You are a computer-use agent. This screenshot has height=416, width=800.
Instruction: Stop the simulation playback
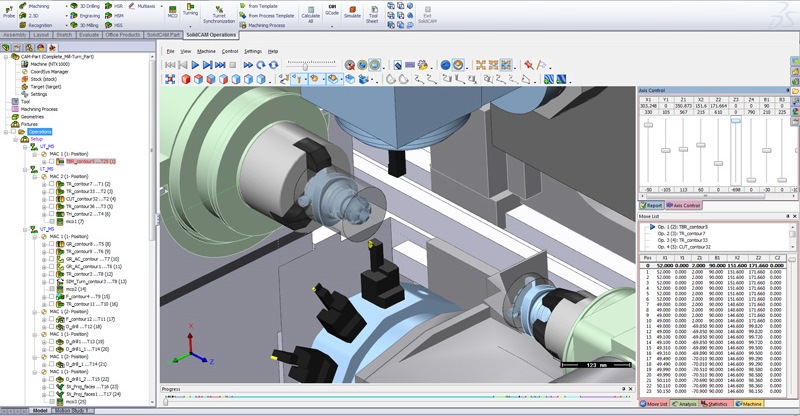point(233,65)
